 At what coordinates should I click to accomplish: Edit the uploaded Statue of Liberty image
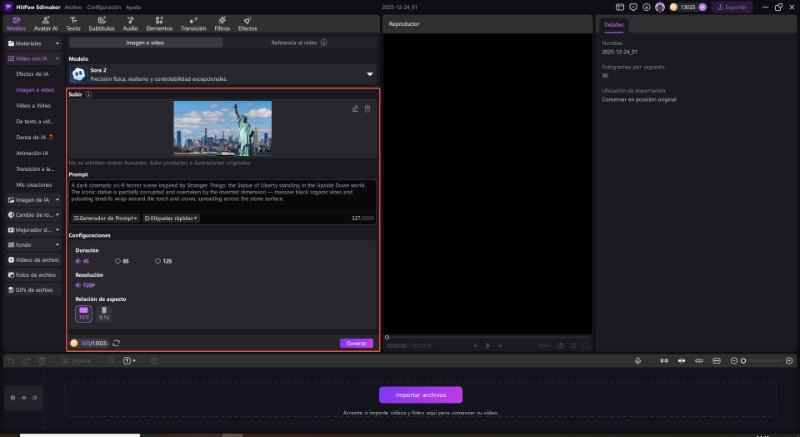[355, 109]
